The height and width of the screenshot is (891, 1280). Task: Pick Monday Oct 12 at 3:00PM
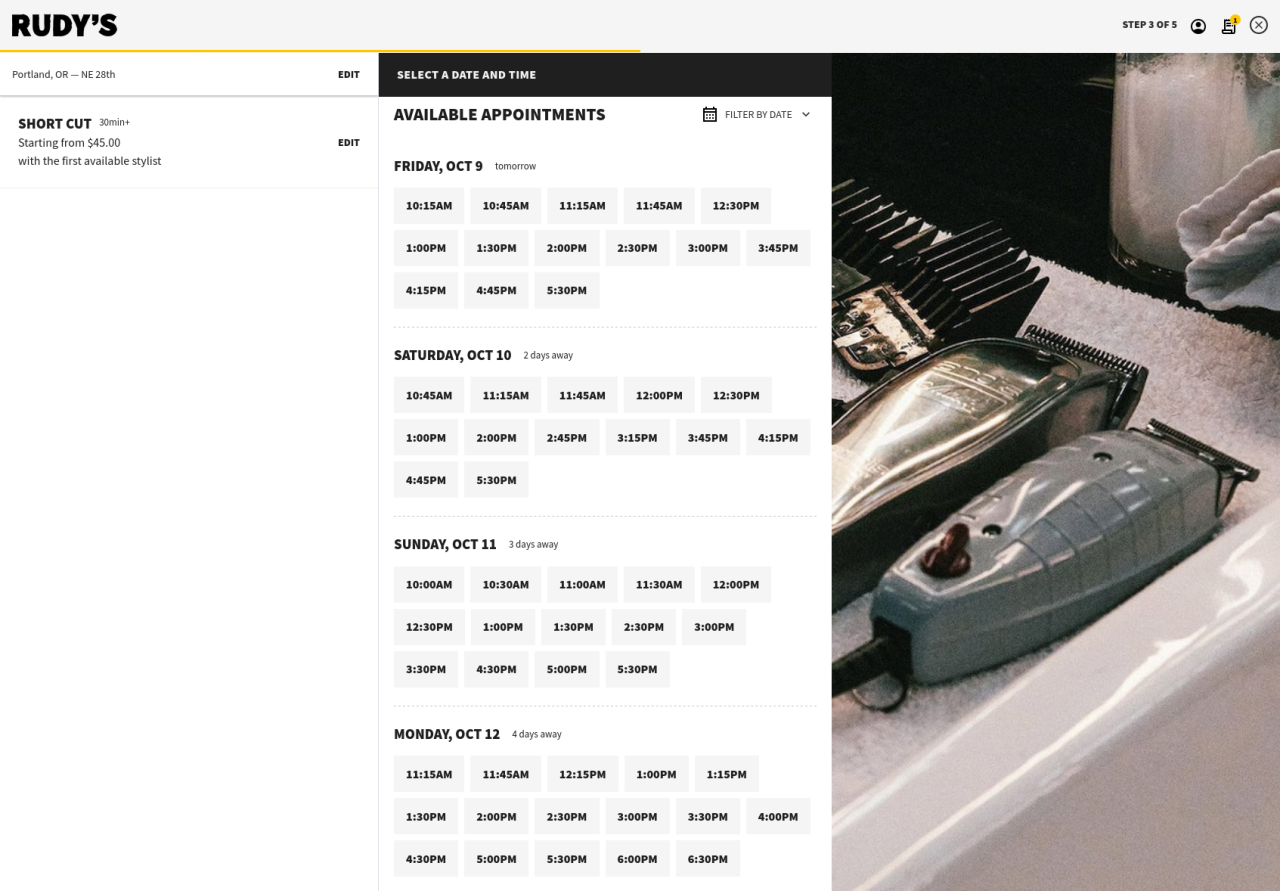coord(637,816)
